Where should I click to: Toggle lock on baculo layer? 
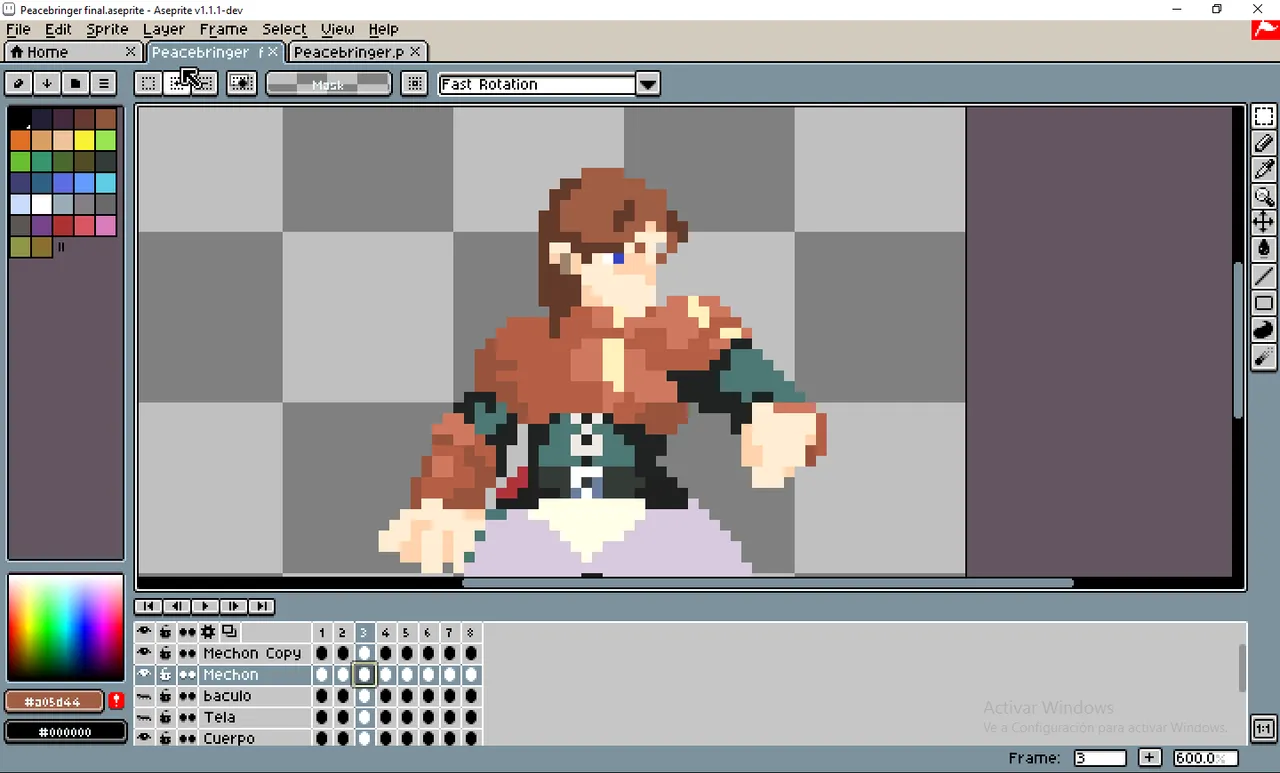[x=166, y=696]
